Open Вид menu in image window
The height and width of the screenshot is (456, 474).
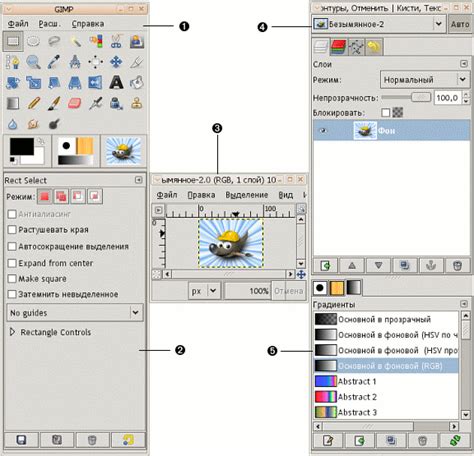[x=286, y=195]
